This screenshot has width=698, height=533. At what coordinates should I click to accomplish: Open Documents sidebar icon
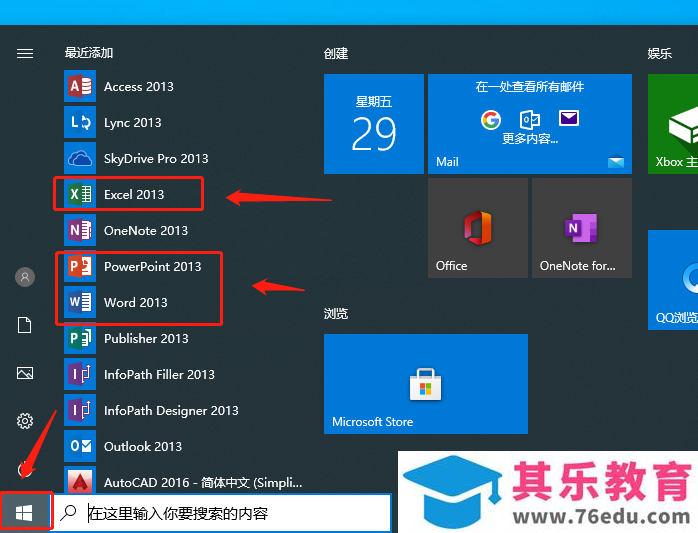[x=24, y=325]
